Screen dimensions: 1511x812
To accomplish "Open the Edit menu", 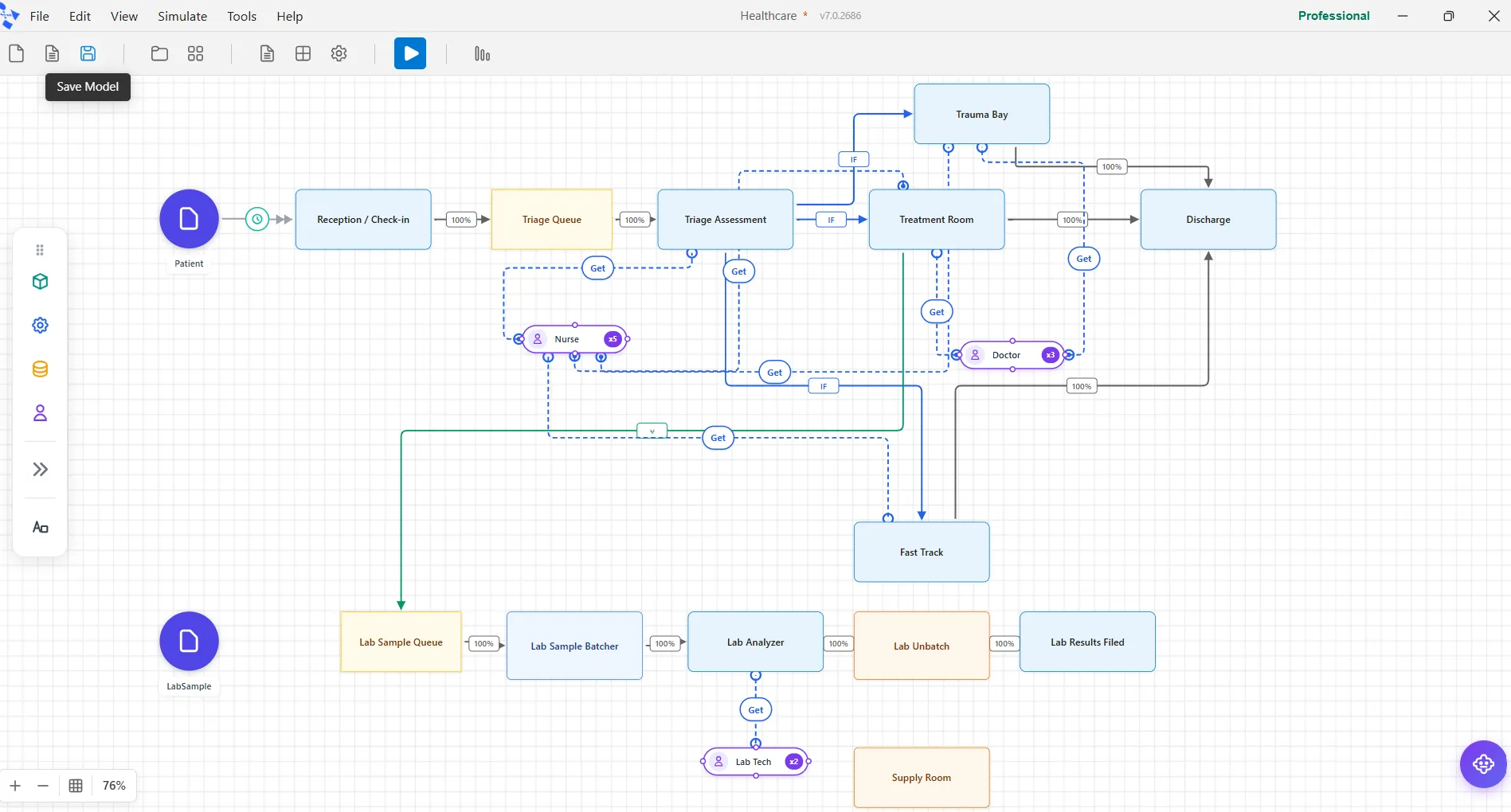I will coord(80,16).
